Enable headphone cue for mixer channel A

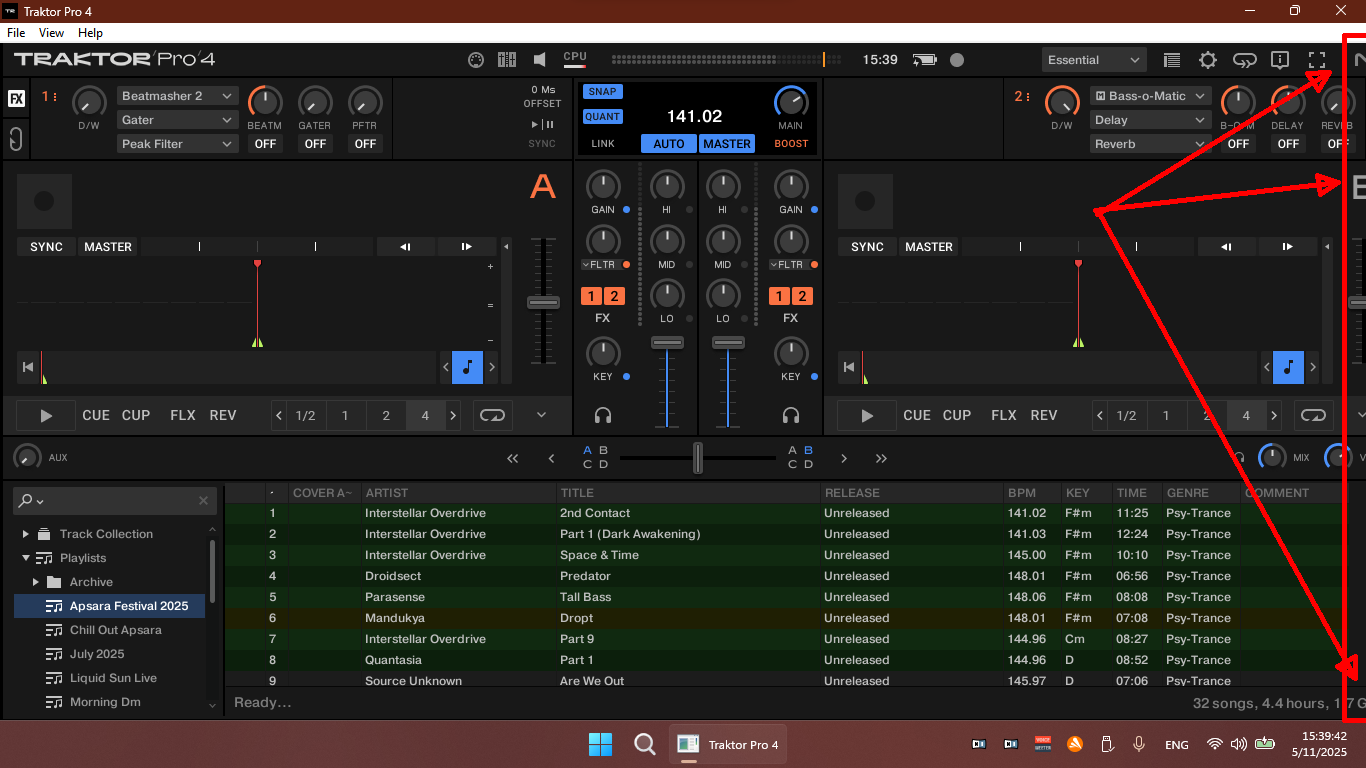click(x=603, y=415)
